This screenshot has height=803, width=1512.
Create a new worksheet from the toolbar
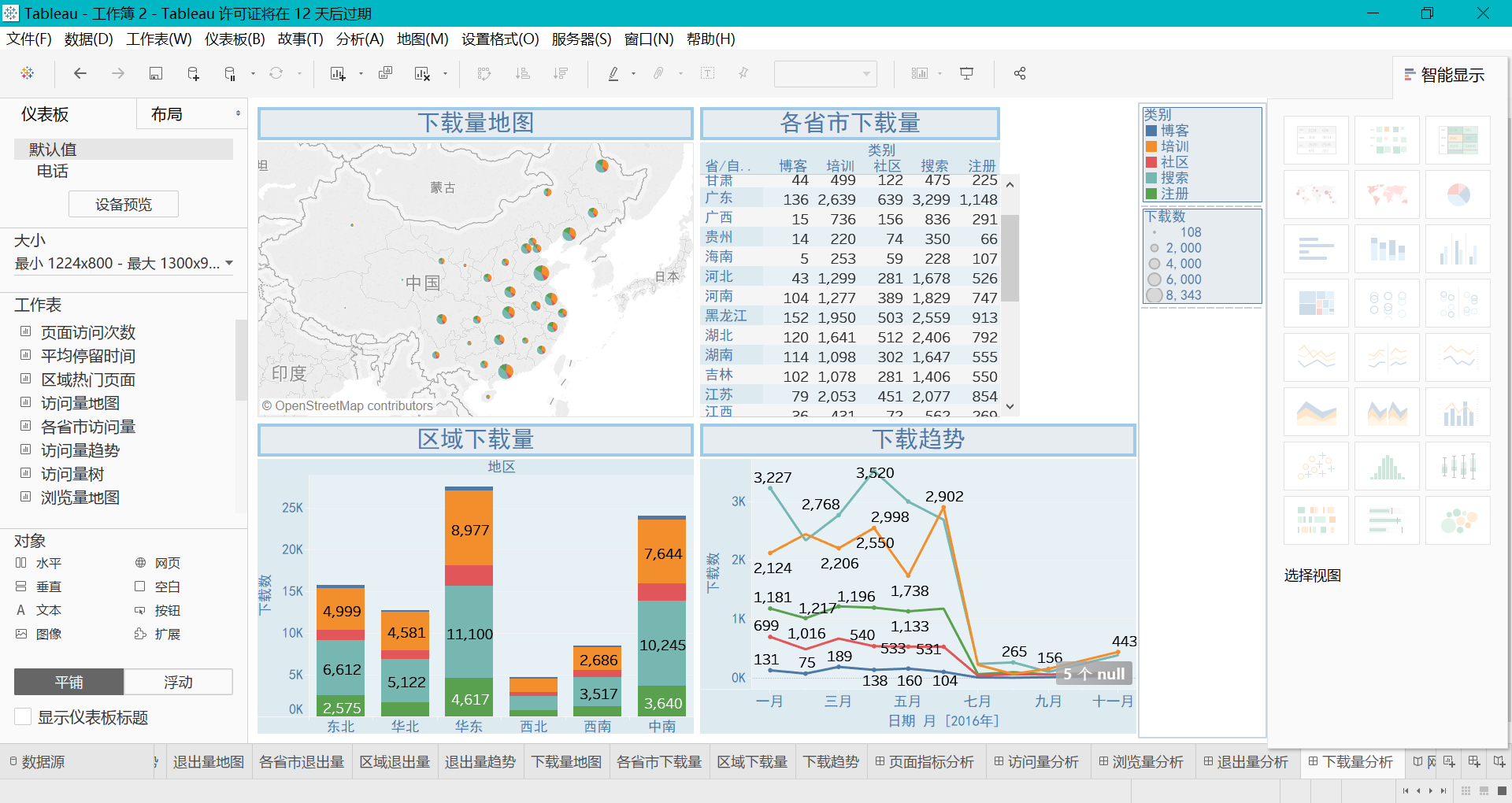coord(338,73)
